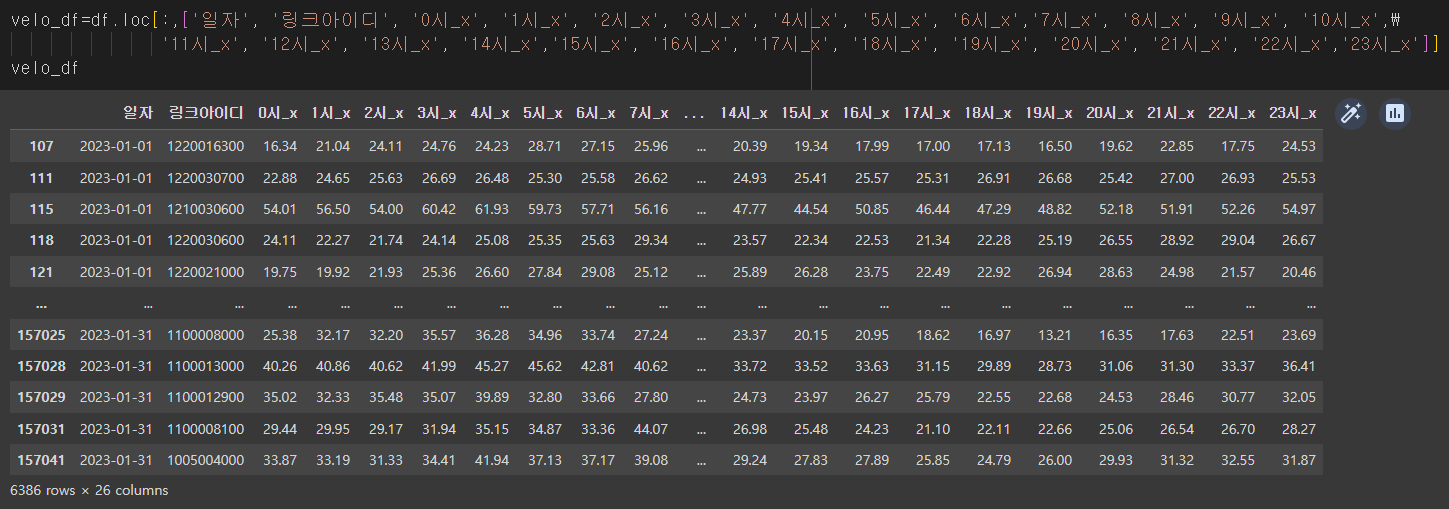Click link ID cell 1100013000
Image resolution: width=1449 pixels, height=509 pixels.
click(206, 366)
